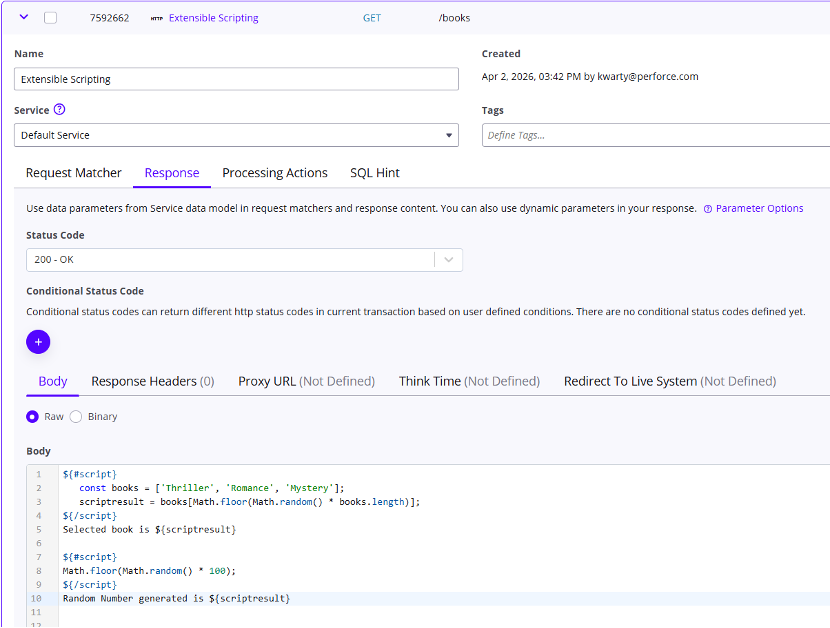Select the Response Headers sub-tab
The width and height of the screenshot is (830, 628).
point(153,381)
